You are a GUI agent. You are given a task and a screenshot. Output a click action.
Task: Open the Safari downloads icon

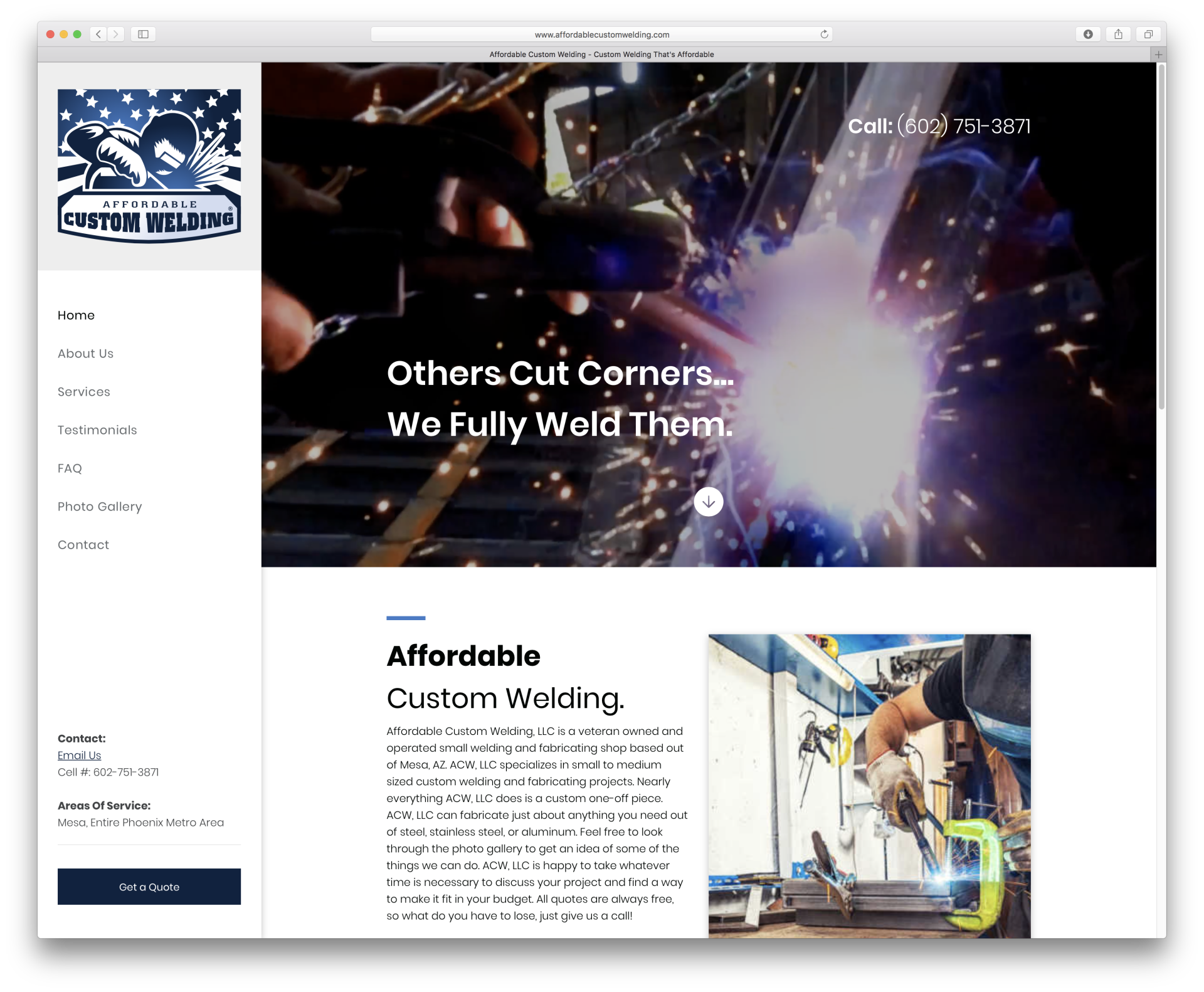pos(1088,34)
